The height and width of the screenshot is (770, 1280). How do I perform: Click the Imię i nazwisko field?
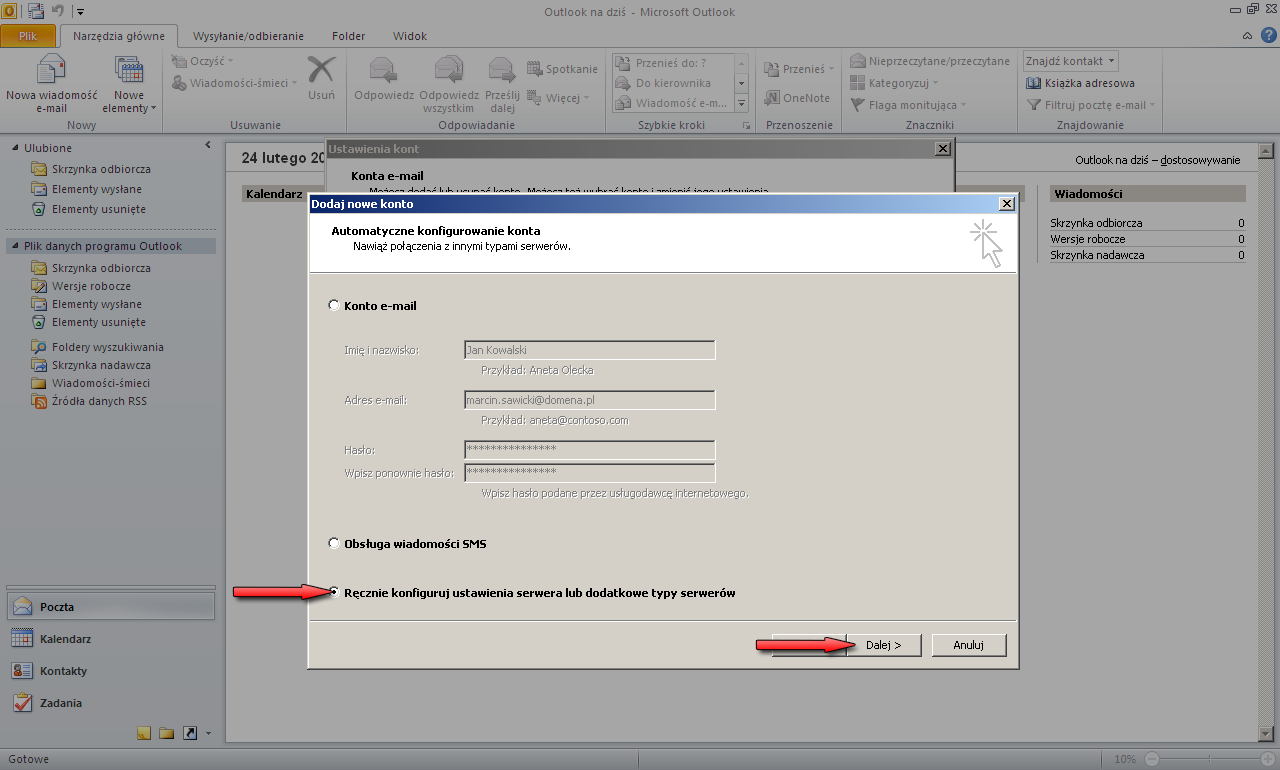click(590, 350)
